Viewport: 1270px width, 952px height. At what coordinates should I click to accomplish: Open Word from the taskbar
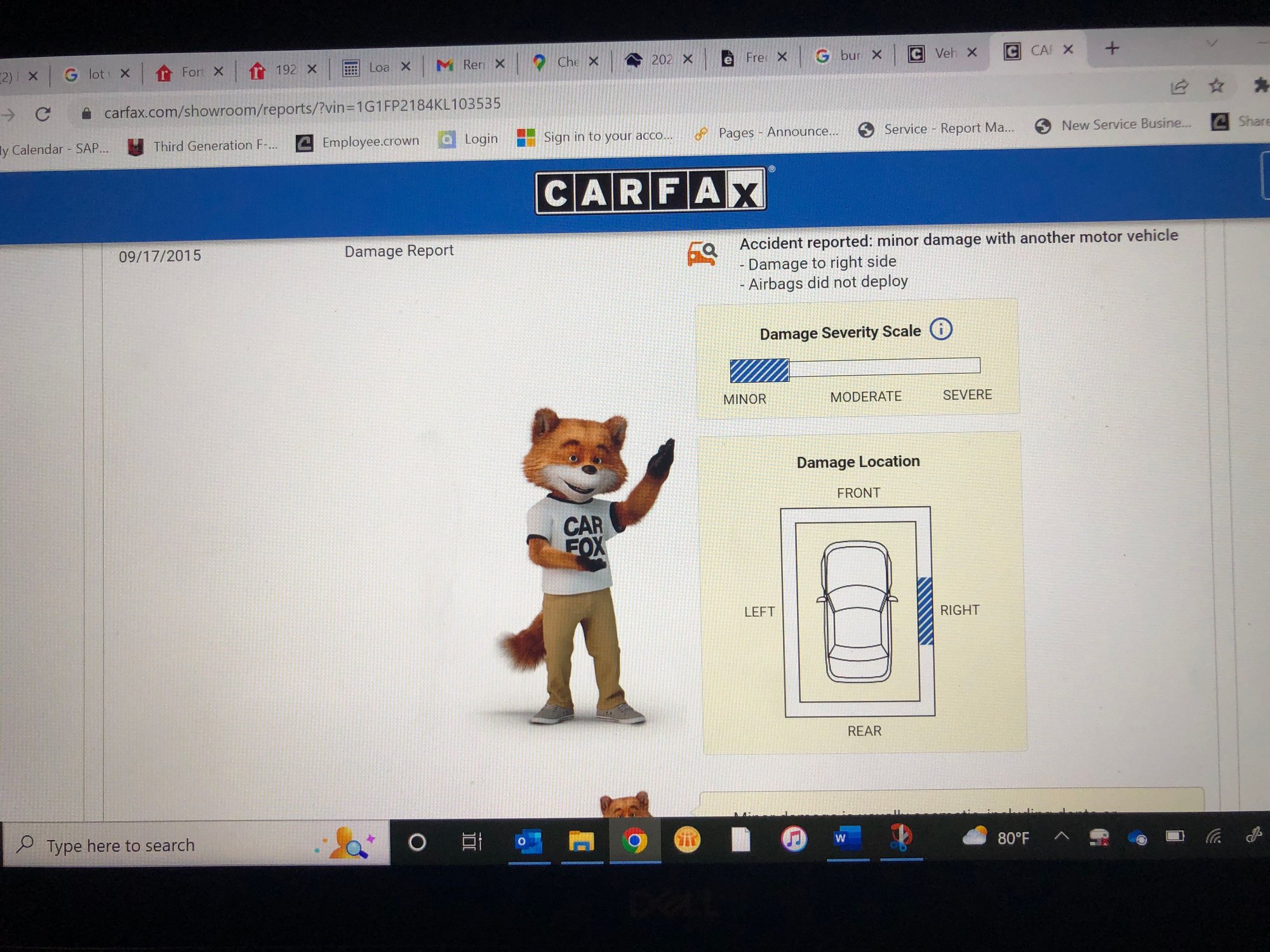pos(846,838)
